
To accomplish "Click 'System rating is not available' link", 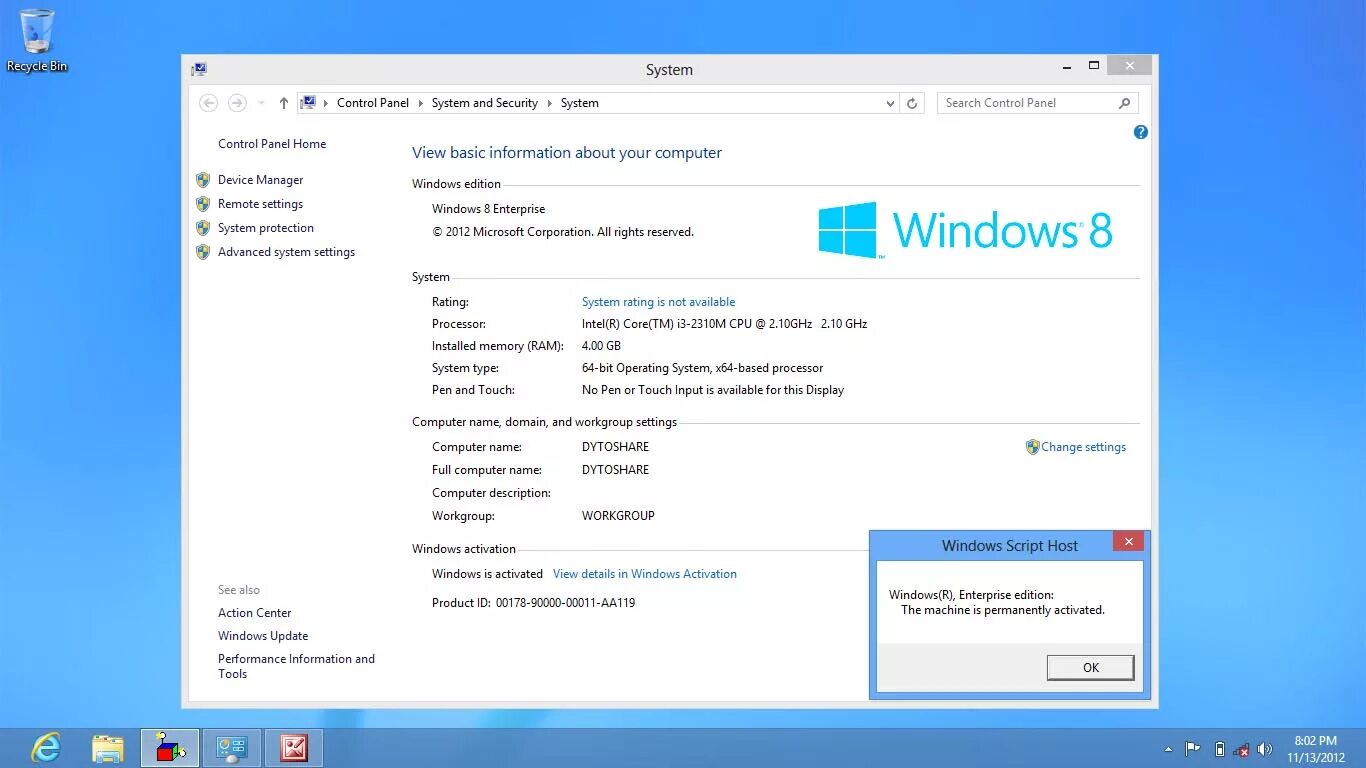I will [x=659, y=302].
